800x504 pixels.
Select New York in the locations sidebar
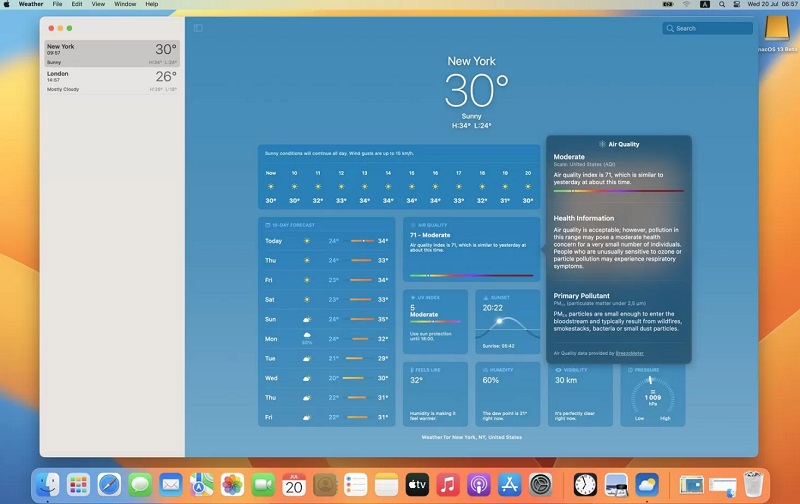pos(112,53)
